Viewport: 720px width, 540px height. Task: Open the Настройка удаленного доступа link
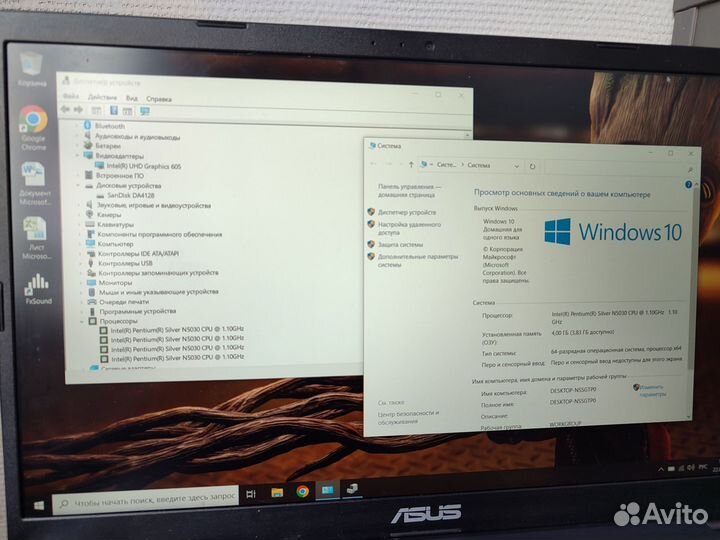pyautogui.click(x=409, y=228)
